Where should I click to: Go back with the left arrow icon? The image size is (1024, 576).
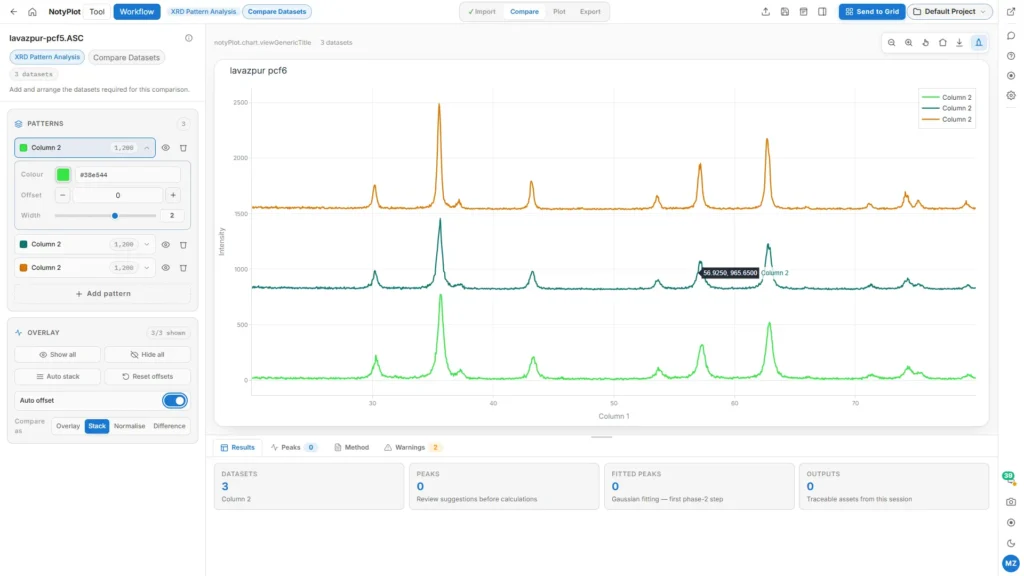tap(14, 12)
